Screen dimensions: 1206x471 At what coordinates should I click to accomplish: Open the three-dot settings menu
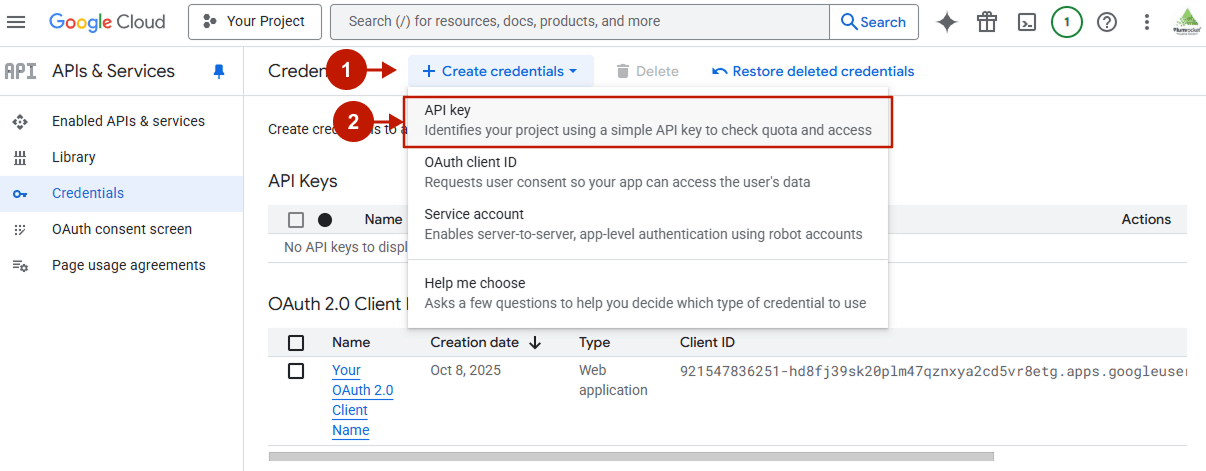(x=1147, y=22)
